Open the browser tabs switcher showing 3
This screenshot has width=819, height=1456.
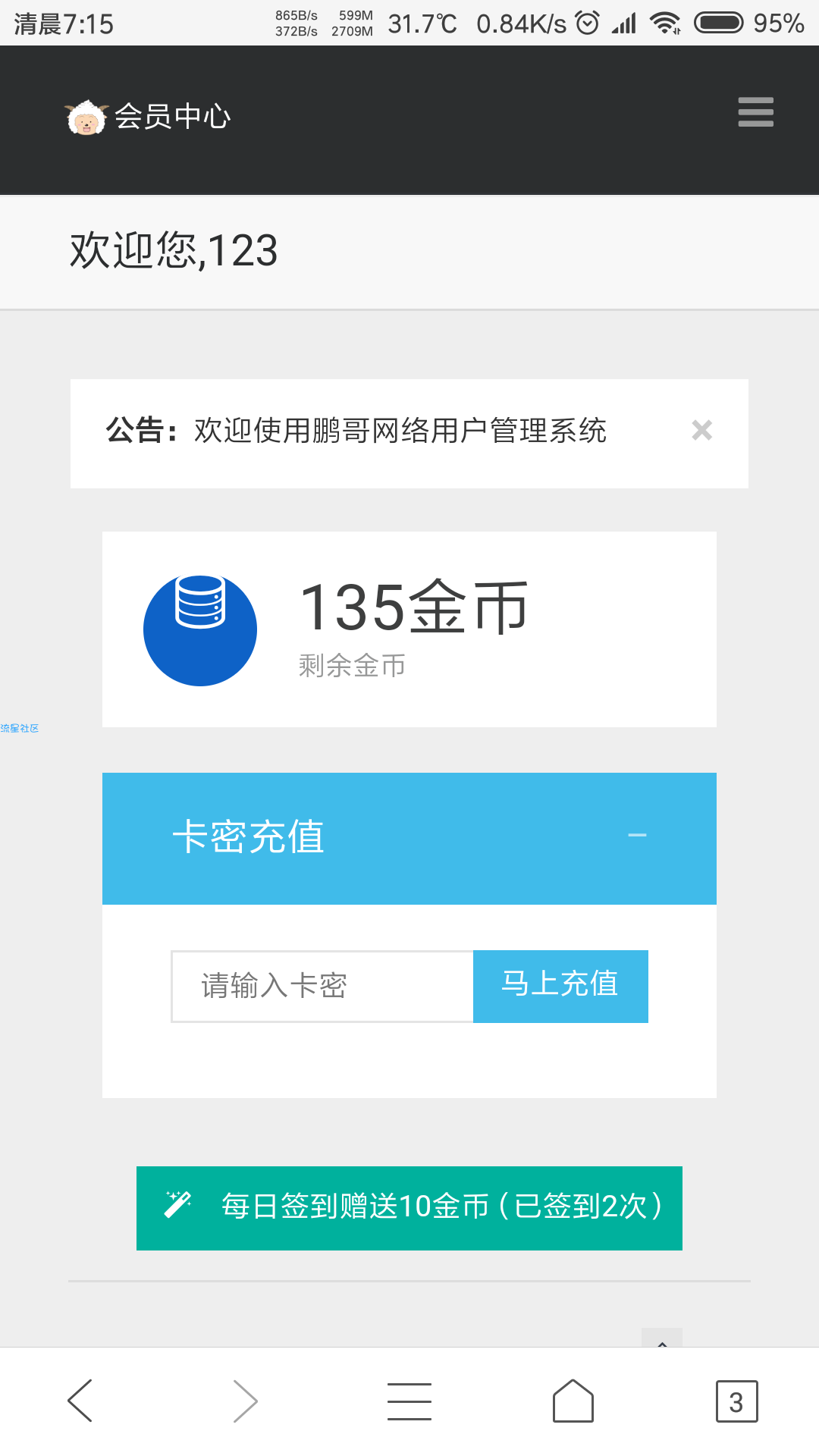736,1401
